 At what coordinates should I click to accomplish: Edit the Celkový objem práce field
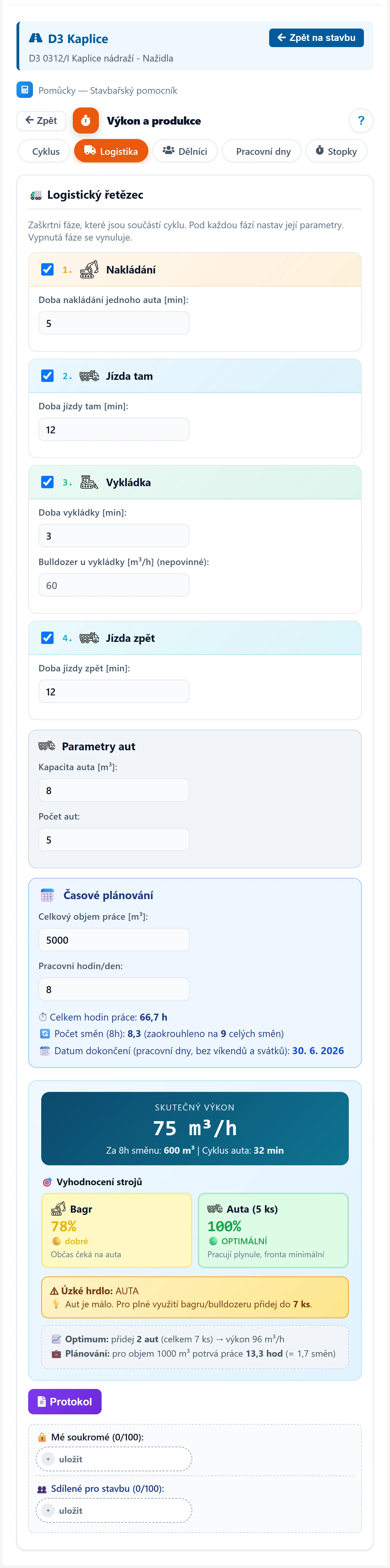tap(114, 940)
